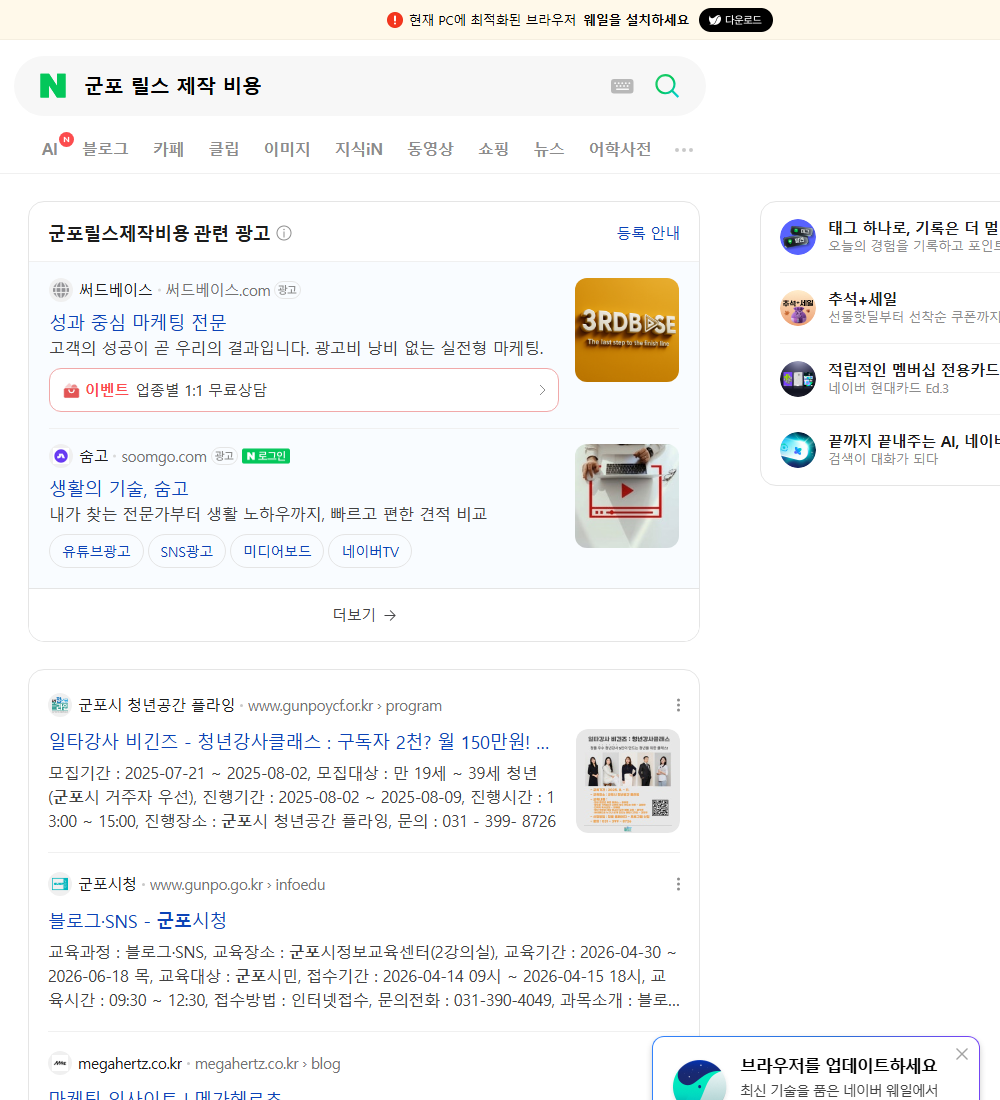Click the 끝까지 끝내주는 AI promo icon

798,450
